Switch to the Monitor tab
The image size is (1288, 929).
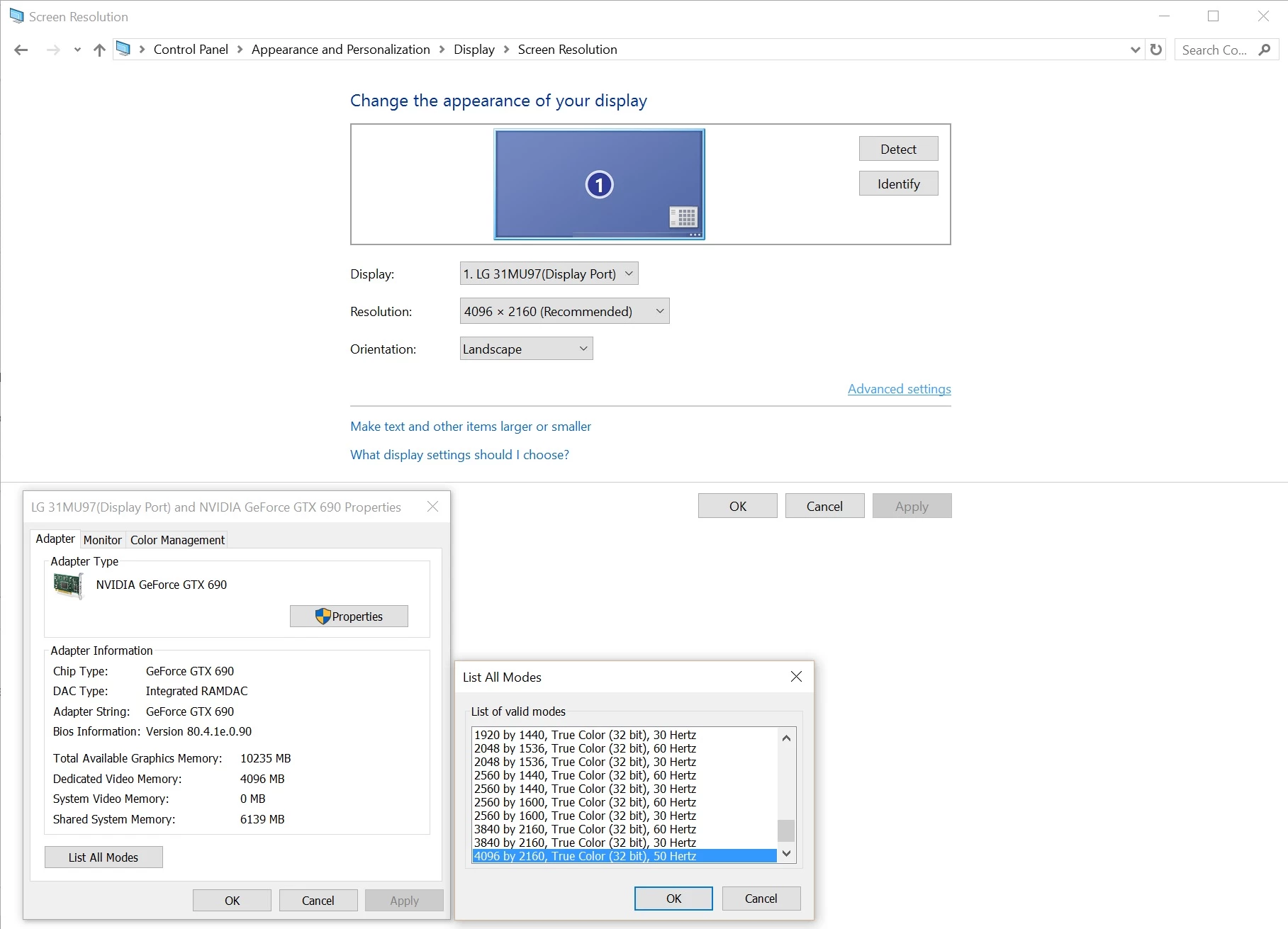pos(103,540)
